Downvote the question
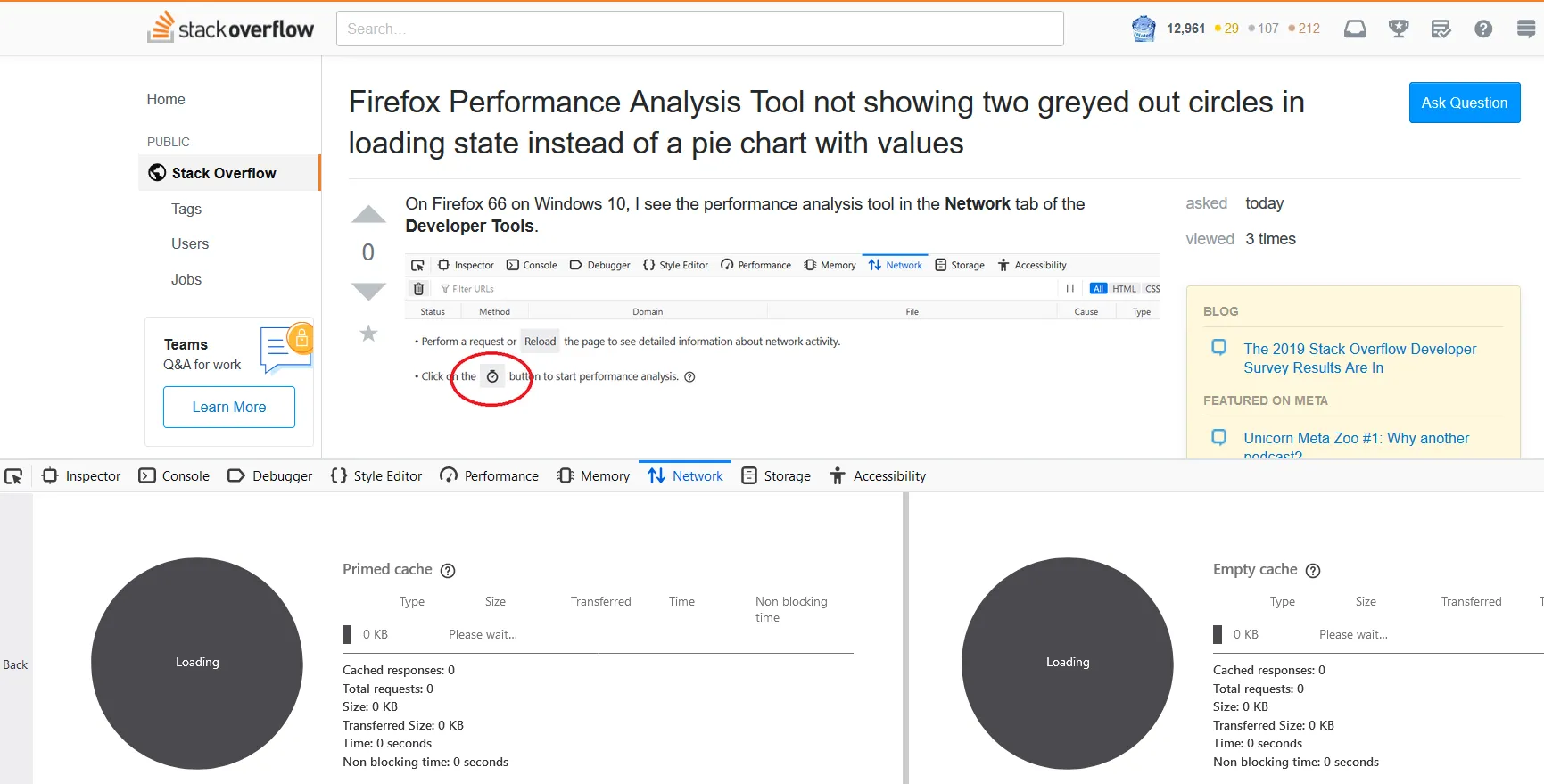This screenshot has width=1544, height=784. [x=368, y=291]
